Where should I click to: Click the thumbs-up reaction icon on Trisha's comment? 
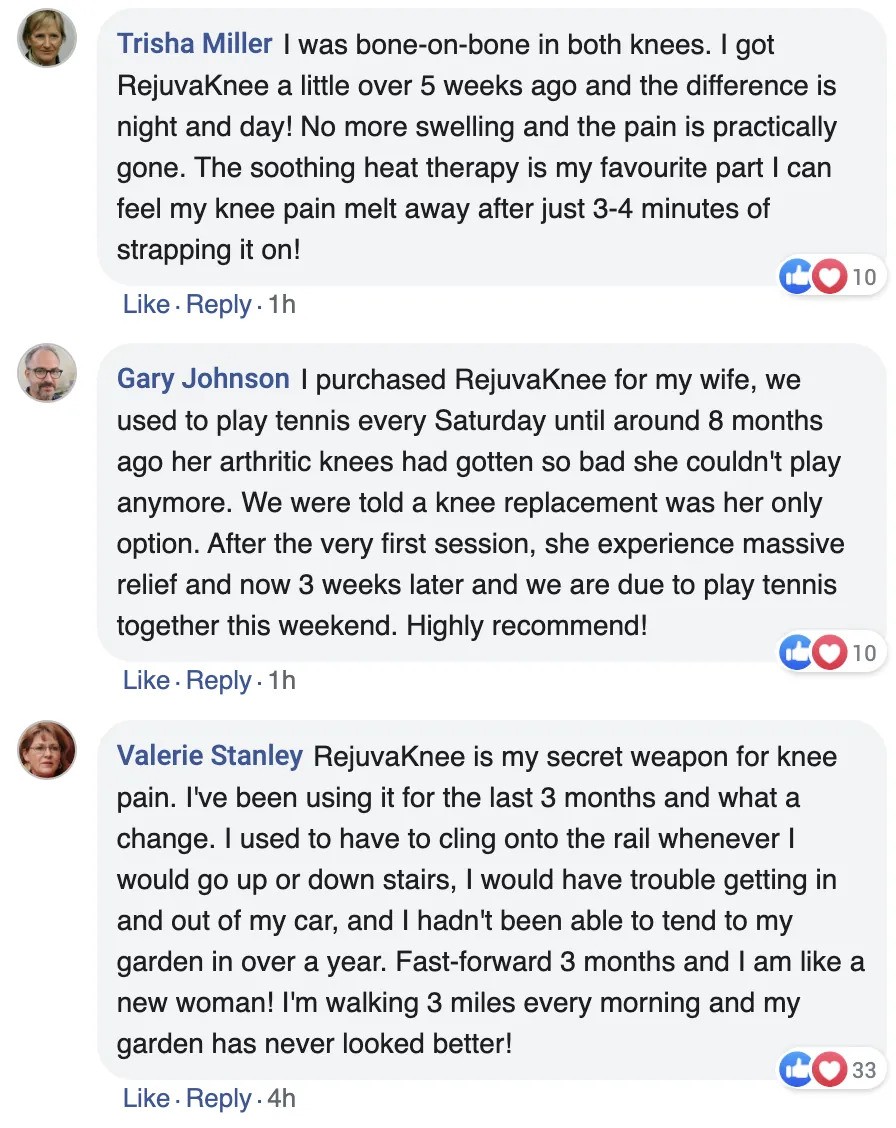click(797, 277)
